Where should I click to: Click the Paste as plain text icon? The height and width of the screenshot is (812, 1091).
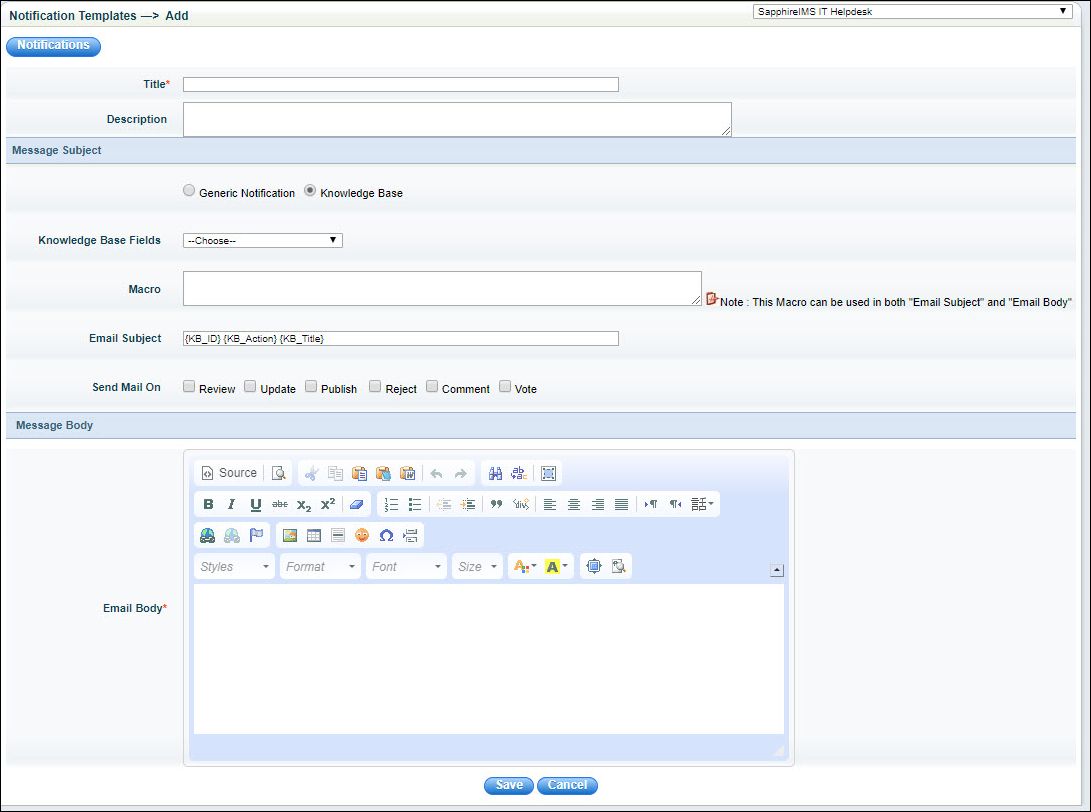(x=383, y=473)
